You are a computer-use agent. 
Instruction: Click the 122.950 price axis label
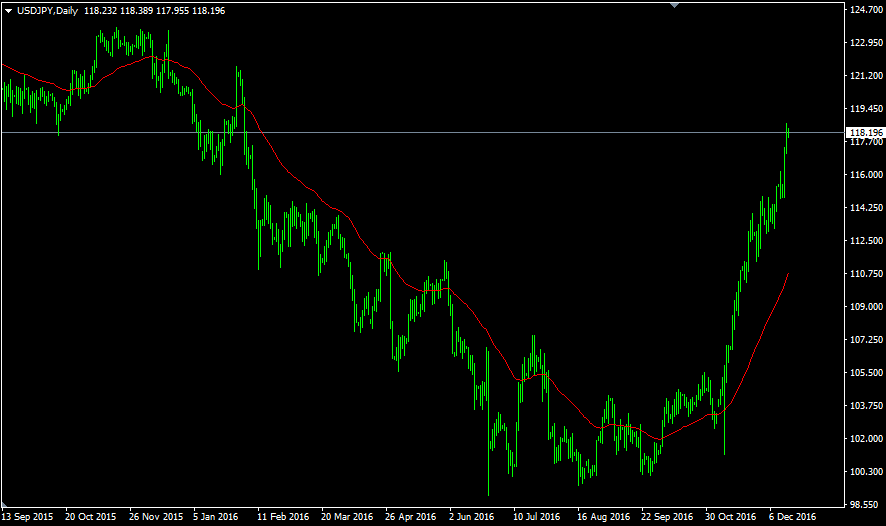click(866, 43)
